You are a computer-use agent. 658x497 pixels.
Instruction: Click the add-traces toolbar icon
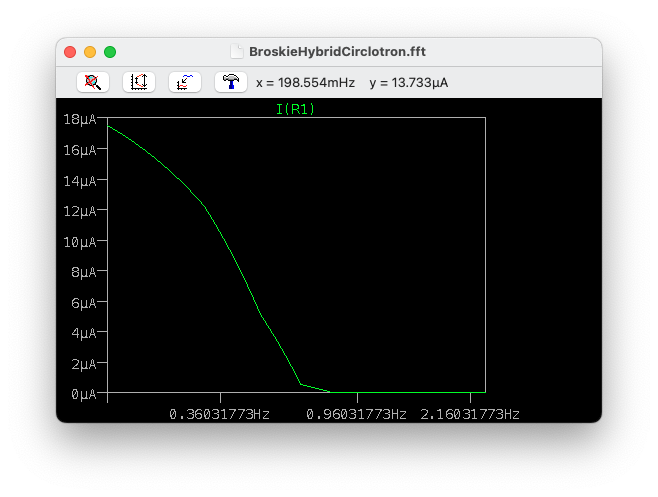185,82
